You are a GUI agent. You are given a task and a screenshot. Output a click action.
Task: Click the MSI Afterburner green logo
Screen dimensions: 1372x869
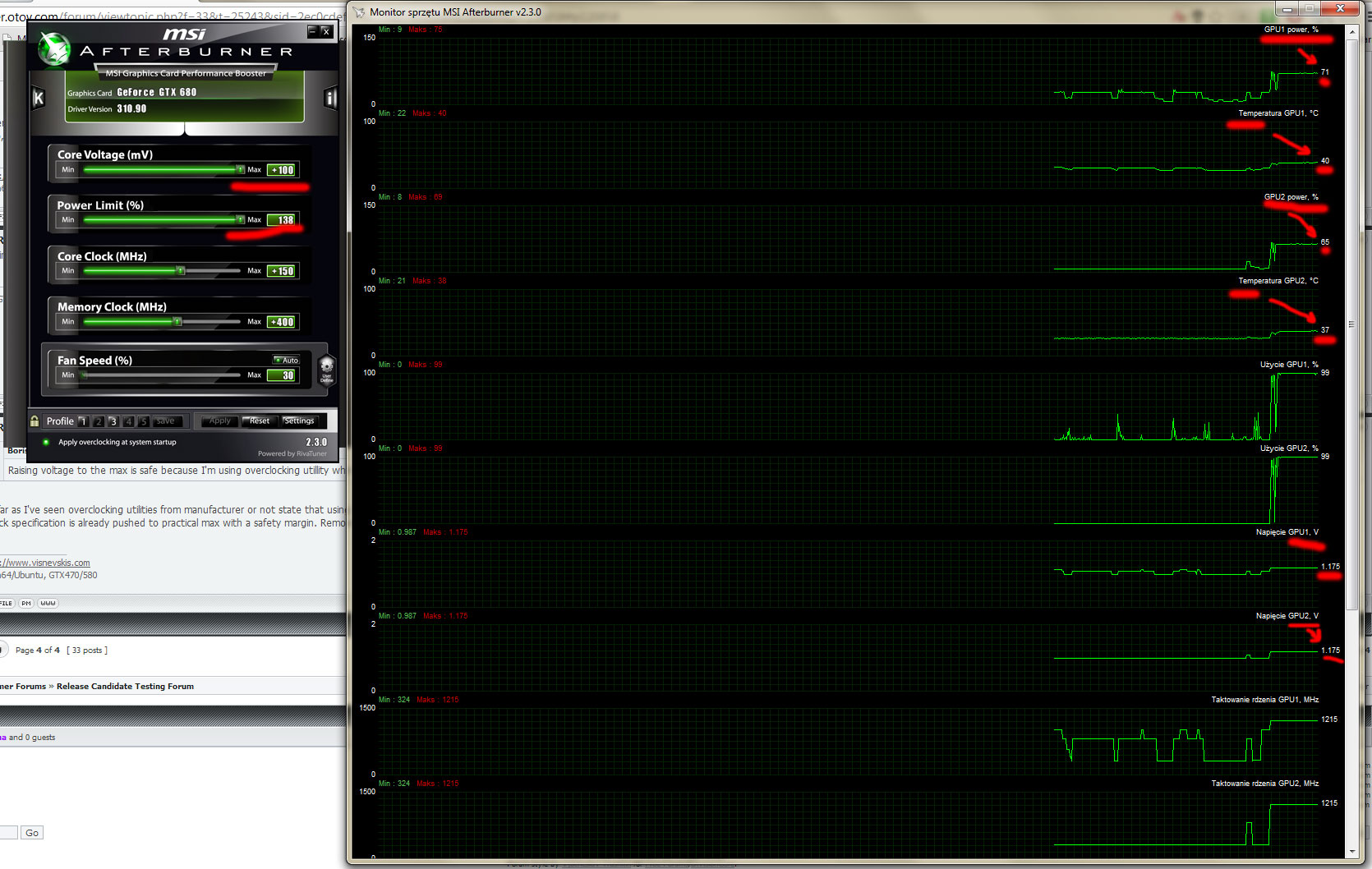coord(55,49)
